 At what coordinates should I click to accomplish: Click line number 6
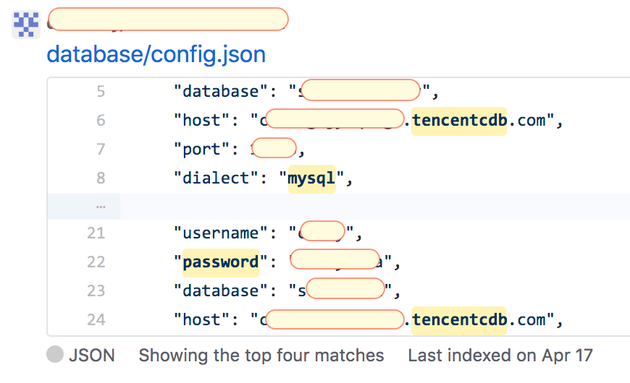tap(101, 121)
